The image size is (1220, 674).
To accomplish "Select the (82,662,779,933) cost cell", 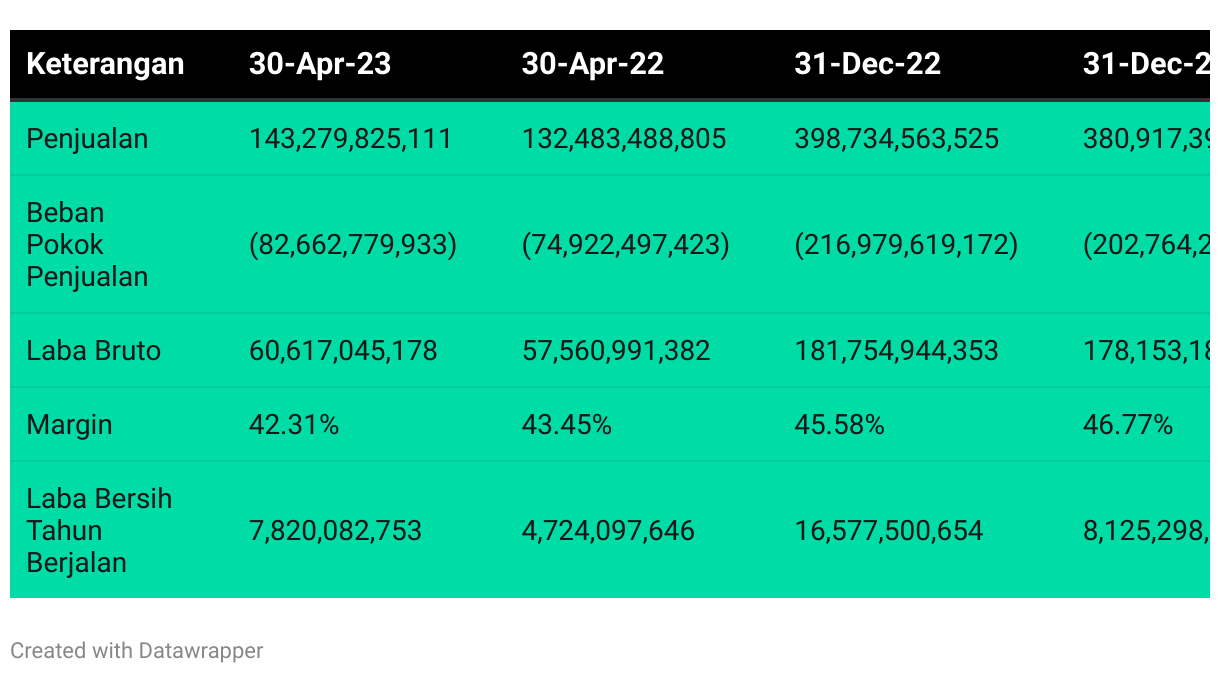I will pyautogui.click(x=353, y=245).
